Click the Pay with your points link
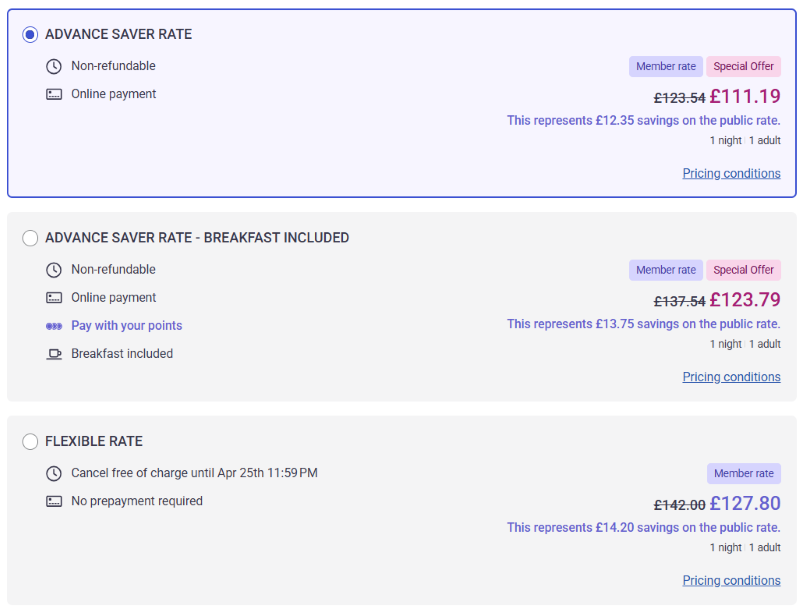800x613 pixels. (126, 326)
